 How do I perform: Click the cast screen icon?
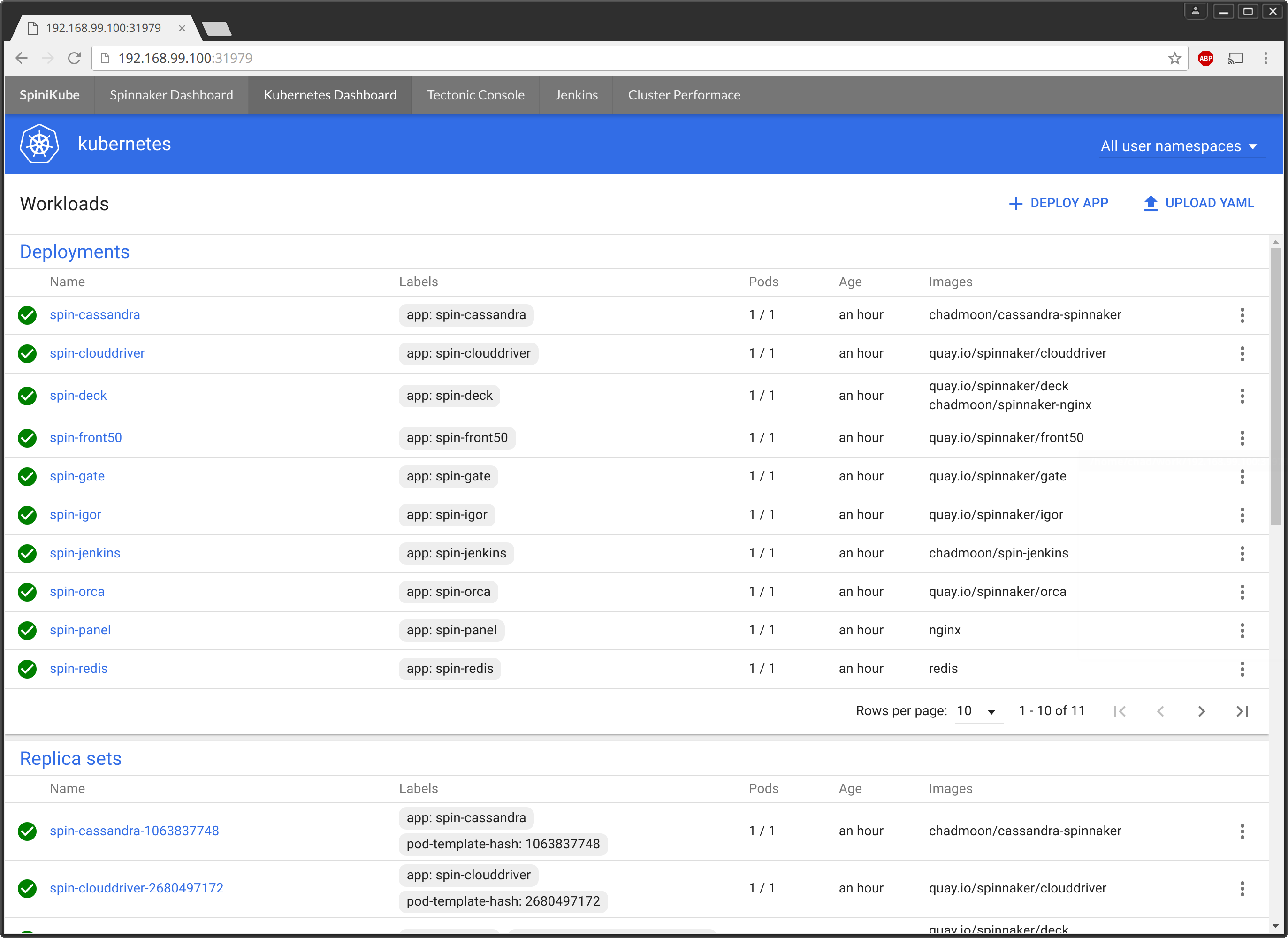coord(1236,58)
